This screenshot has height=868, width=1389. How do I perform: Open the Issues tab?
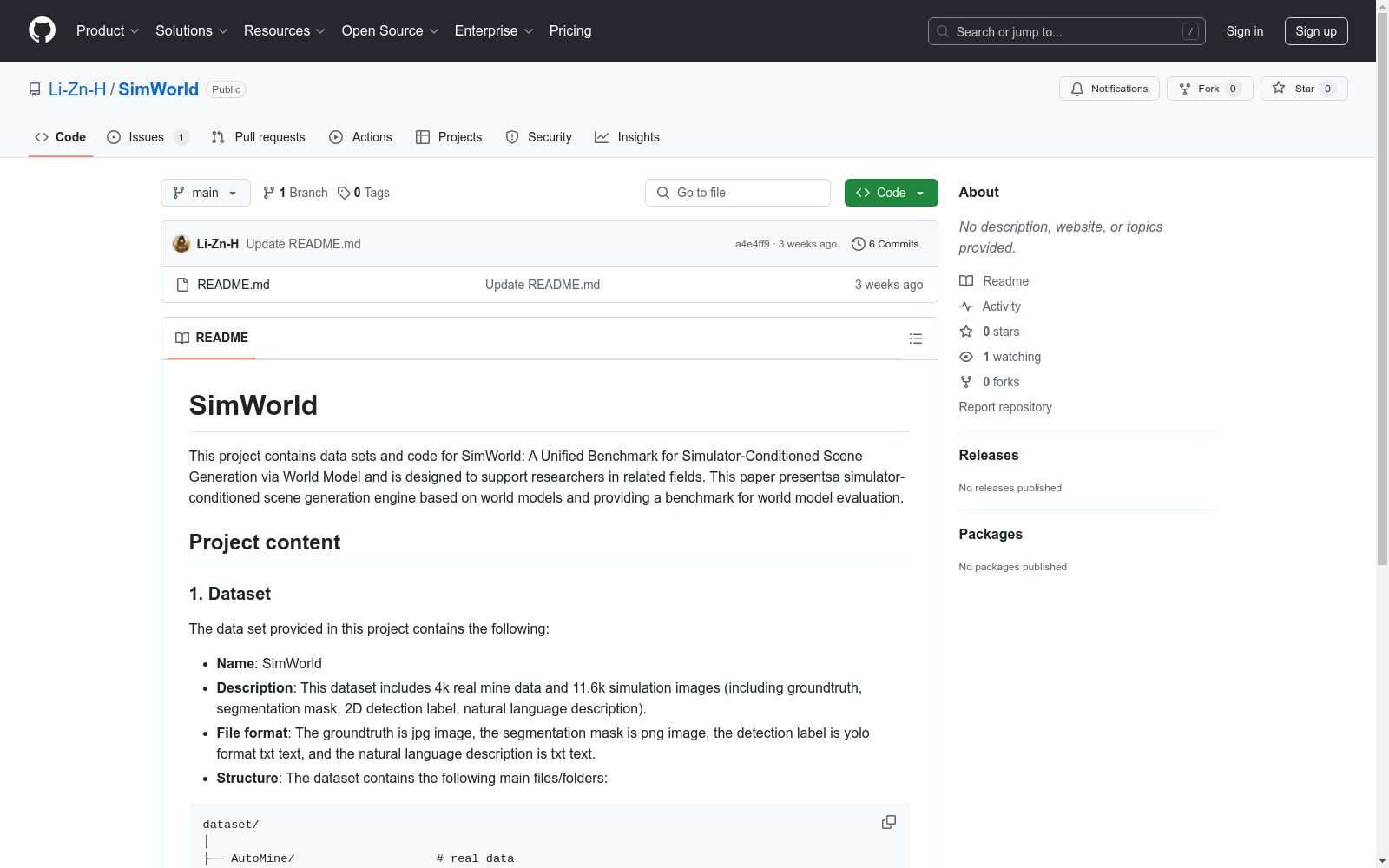(x=148, y=137)
